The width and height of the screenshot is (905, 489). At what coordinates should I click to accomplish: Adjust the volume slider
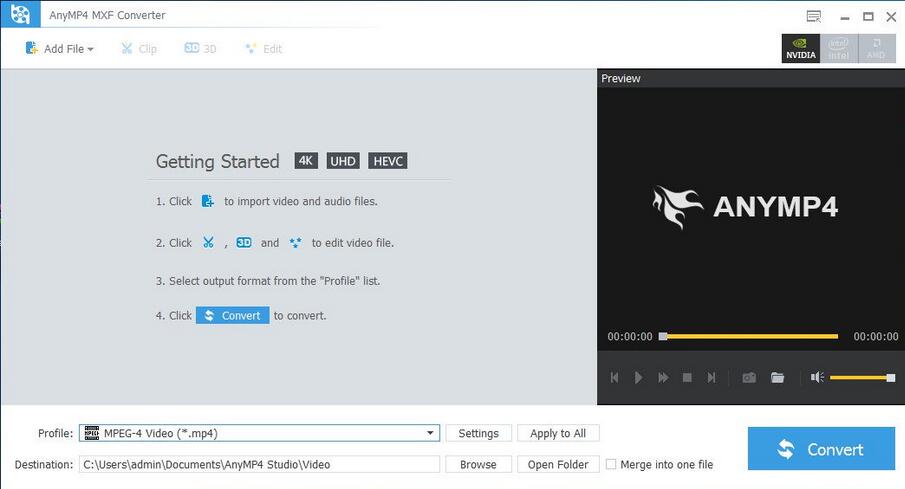tap(862, 378)
